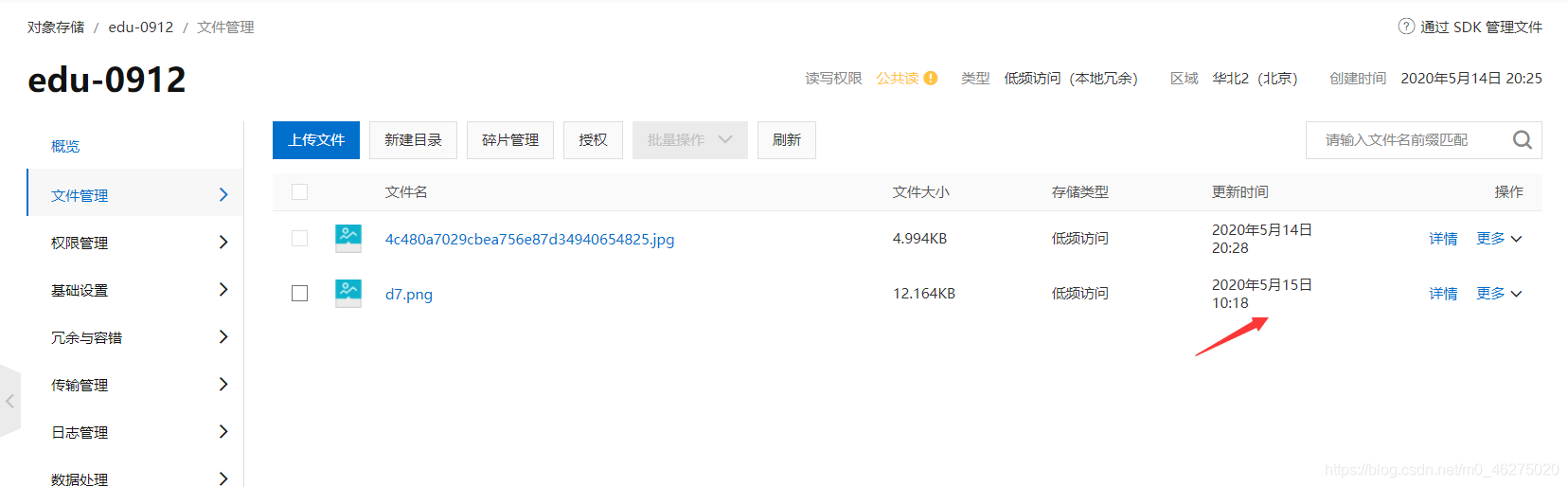Click the chevron next to 文件管理
Image resolution: width=1568 pixels, height=487 pixels.
(223, 195)
